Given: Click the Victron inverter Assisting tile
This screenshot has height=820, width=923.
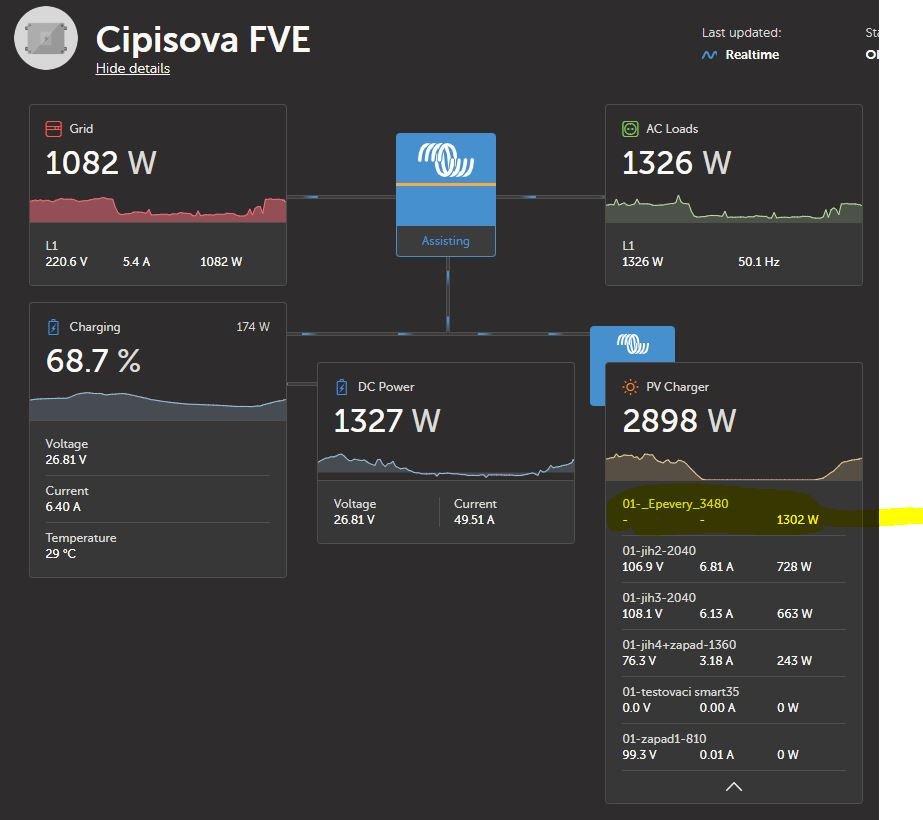Looking at the screenshot, I should 445,194.
